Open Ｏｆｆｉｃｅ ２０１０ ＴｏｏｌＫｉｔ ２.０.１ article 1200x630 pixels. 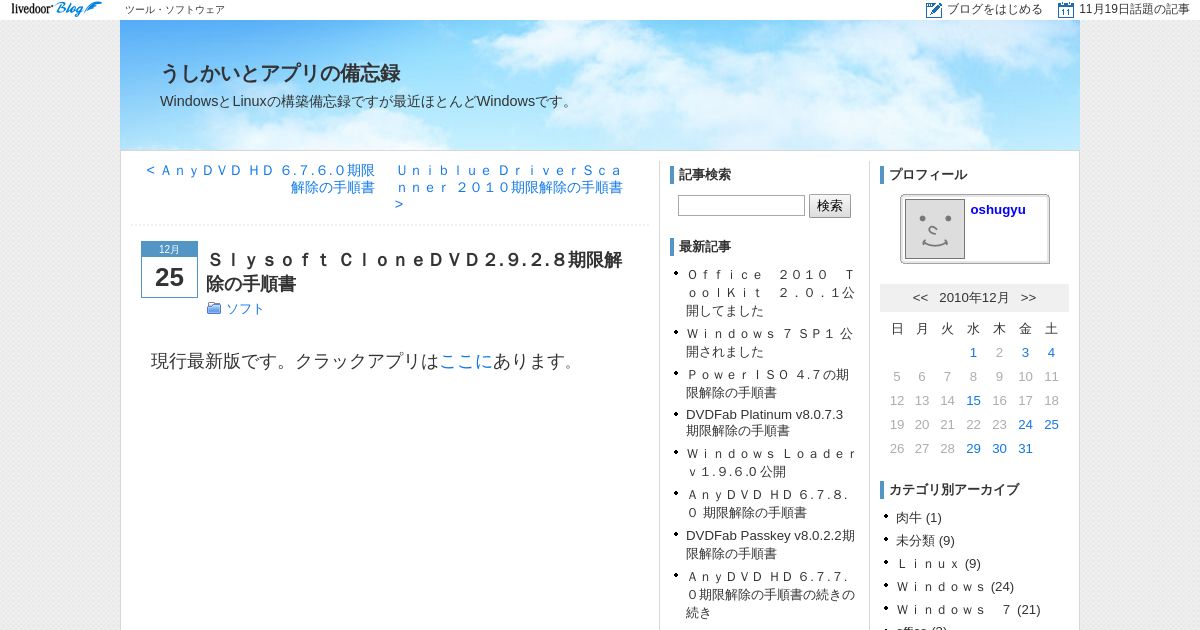tap(770, 292)
